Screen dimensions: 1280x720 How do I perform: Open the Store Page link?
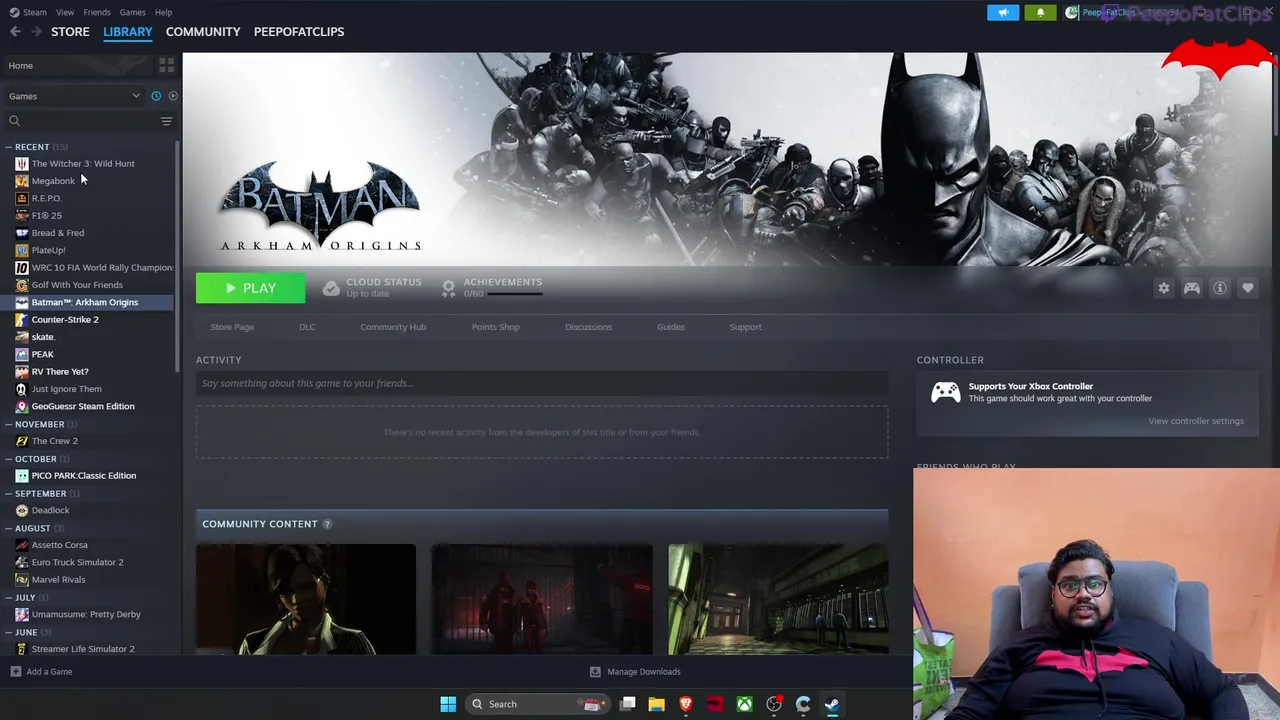coord(232,327)
